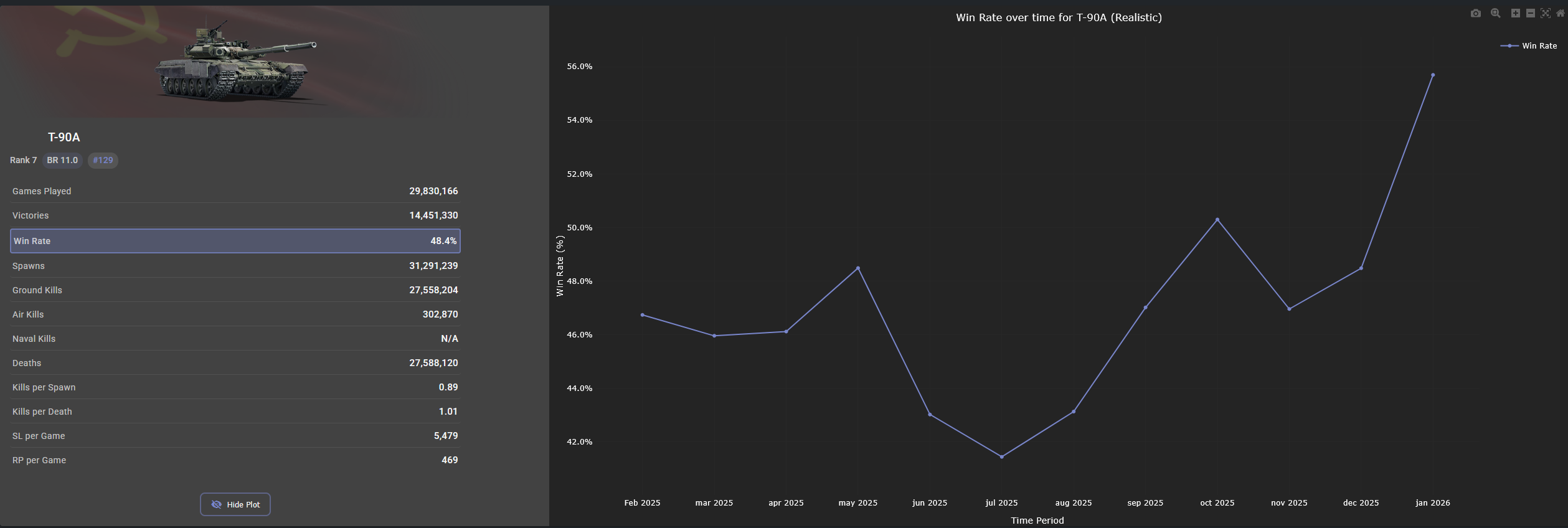The width and height of the screenshot is (1568, 528).
Task: Click the jul 2025 lowest data point
Action: [1001, 457]
